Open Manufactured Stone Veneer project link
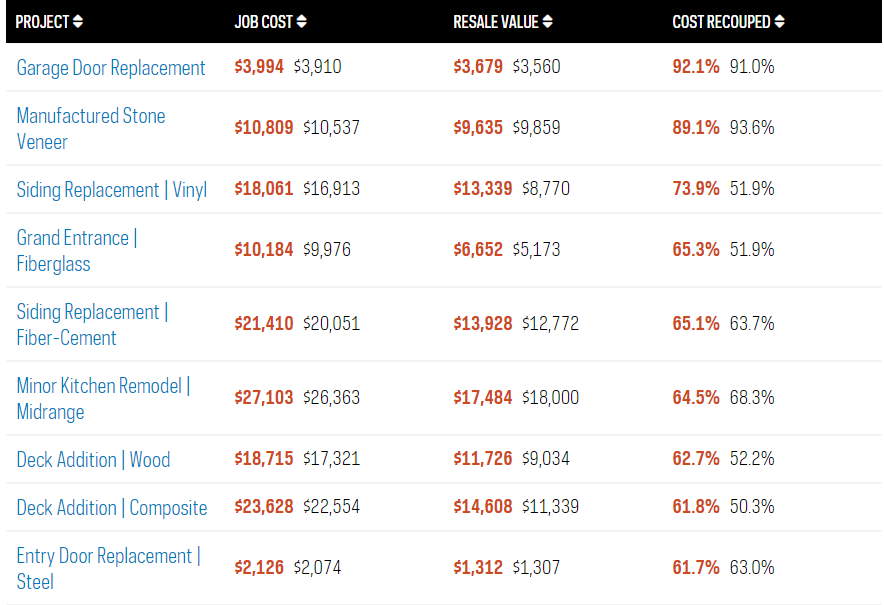The image size is (884, 605). pyautogui.click(x=91, y=128)
